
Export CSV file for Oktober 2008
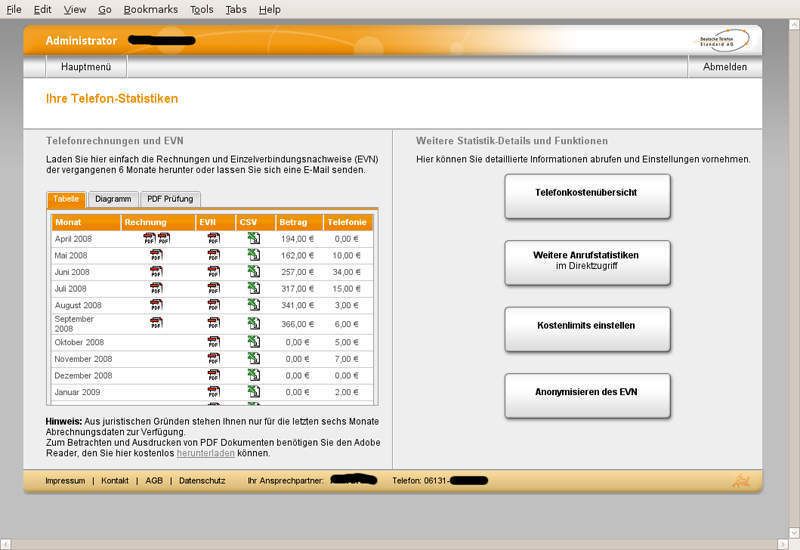[254, 341]
